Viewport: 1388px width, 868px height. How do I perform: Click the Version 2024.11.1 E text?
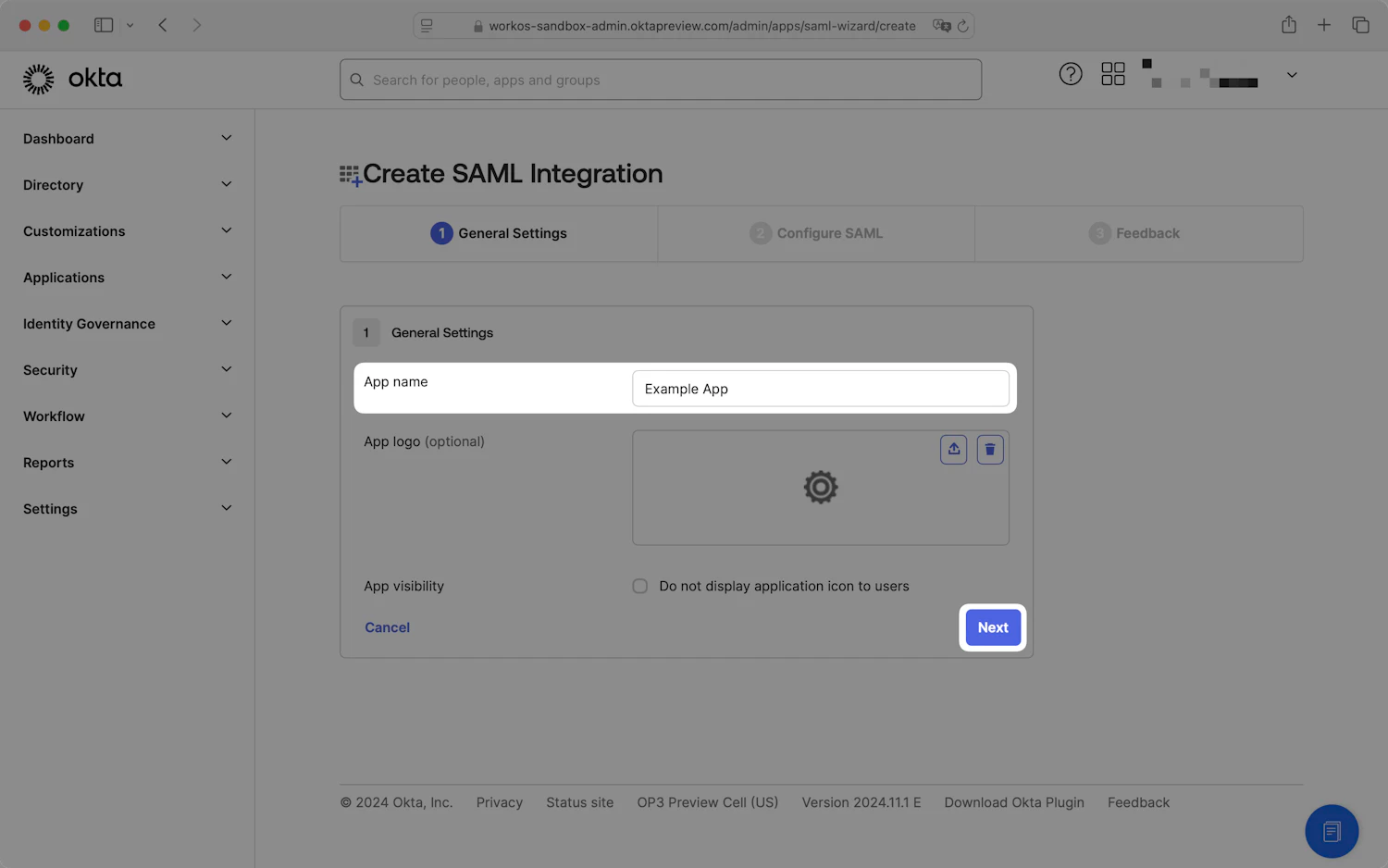861,802
